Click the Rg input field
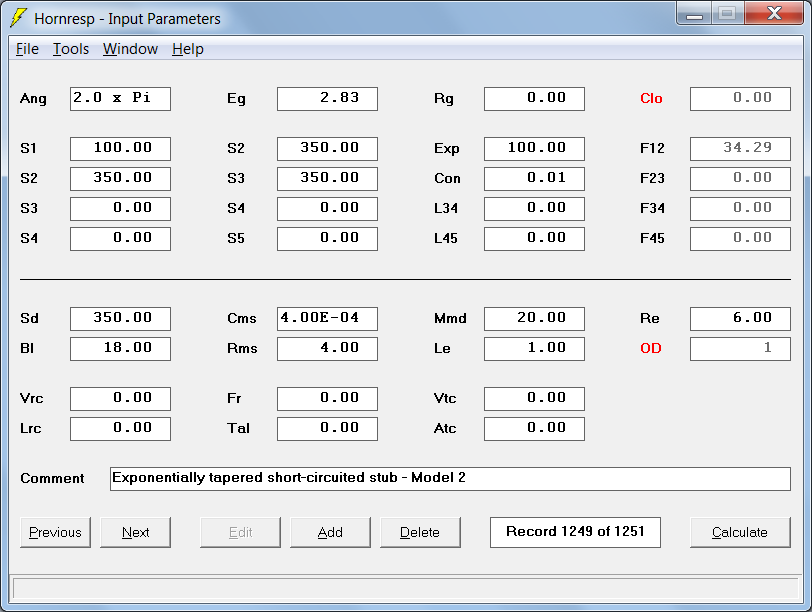Screen dimensions: 812x612 [534, 99]
